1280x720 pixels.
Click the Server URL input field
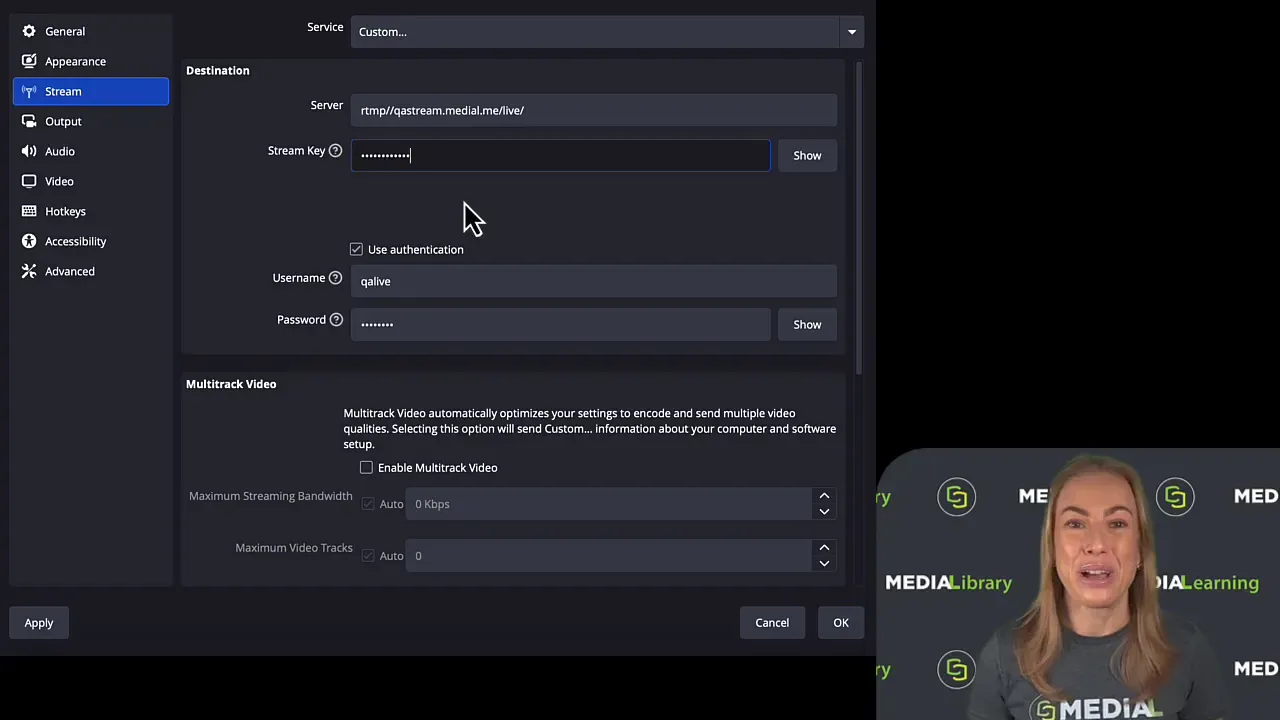point(594,110)
